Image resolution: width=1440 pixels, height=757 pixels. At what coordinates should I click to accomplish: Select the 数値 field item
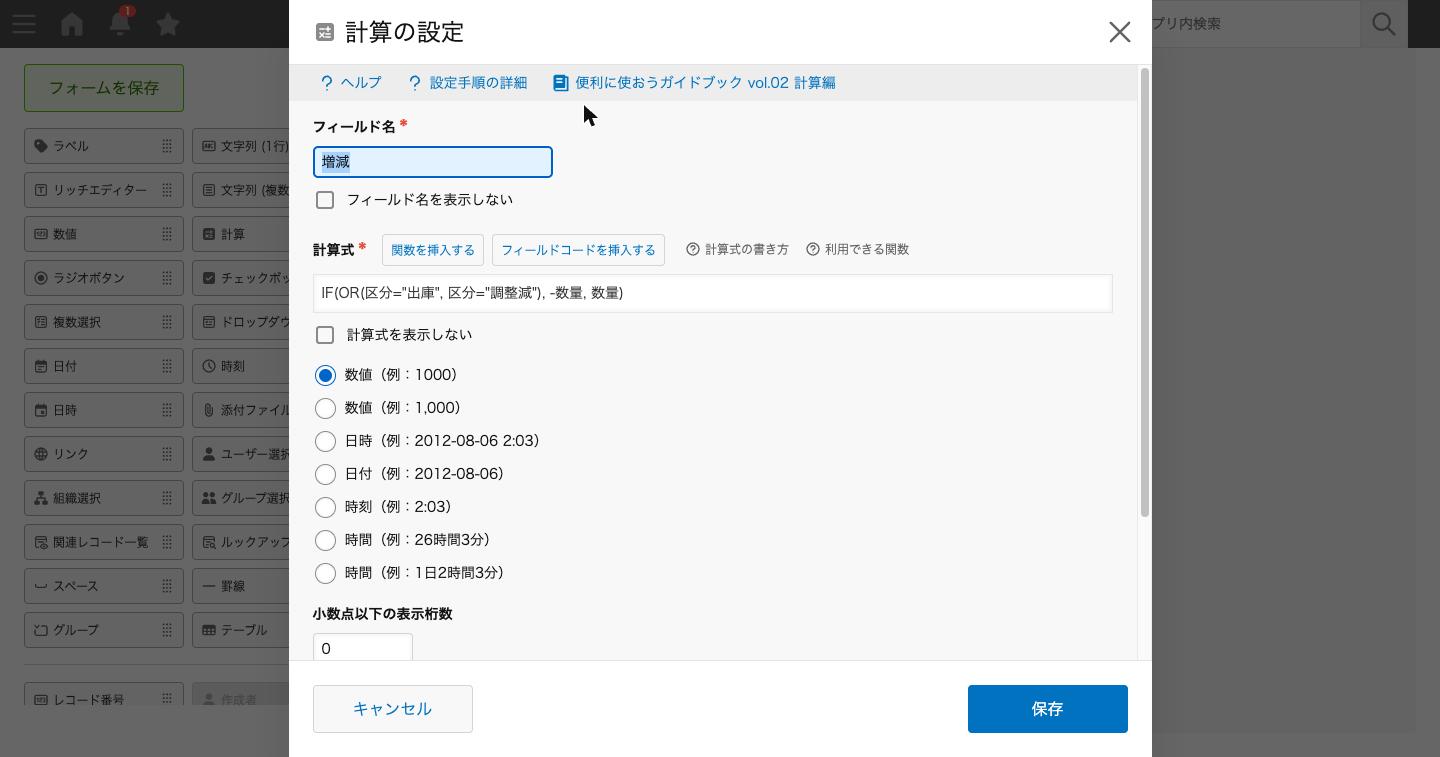coord(104,234)
